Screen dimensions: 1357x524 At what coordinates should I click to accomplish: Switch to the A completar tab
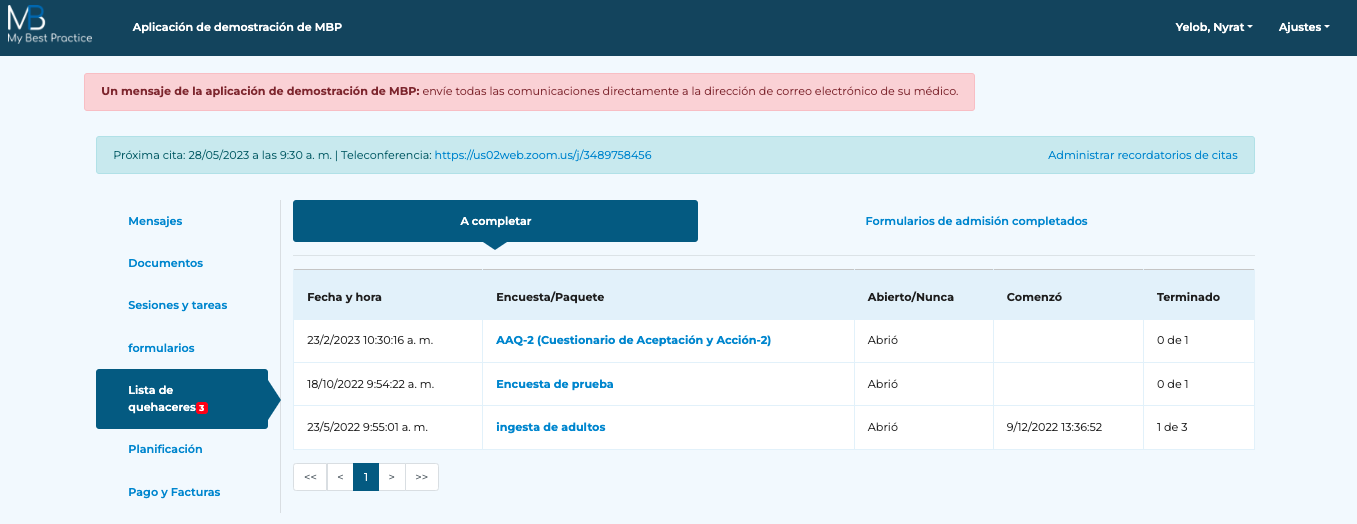point(495,221)
